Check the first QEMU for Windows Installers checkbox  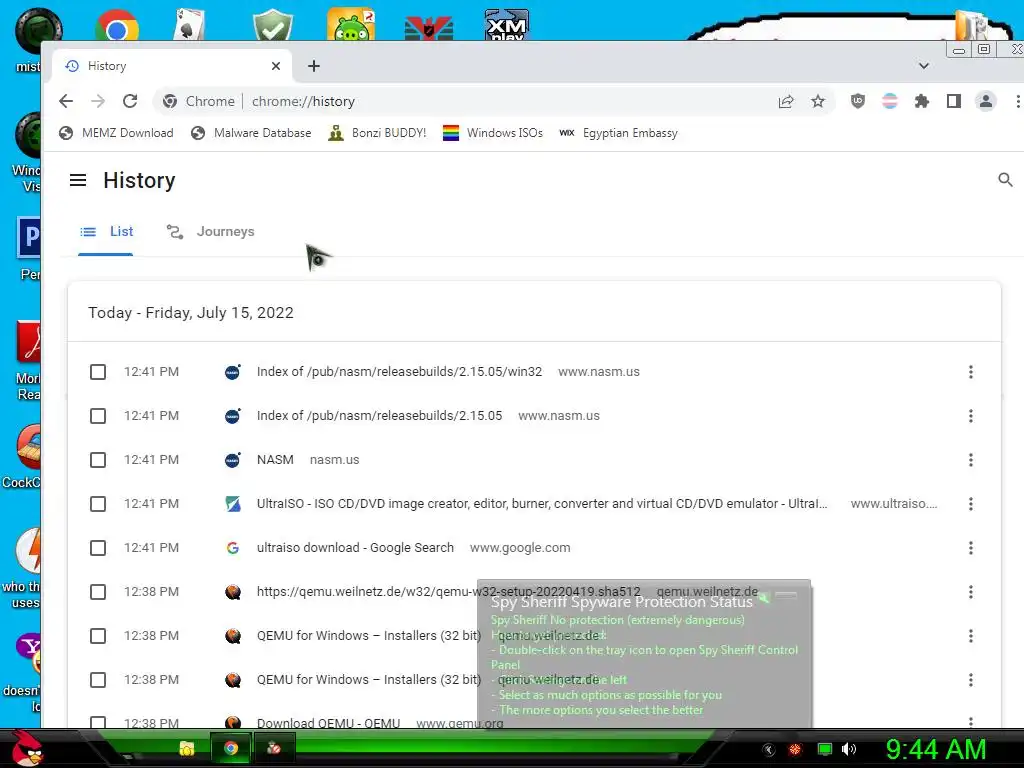tap(98, 636)
